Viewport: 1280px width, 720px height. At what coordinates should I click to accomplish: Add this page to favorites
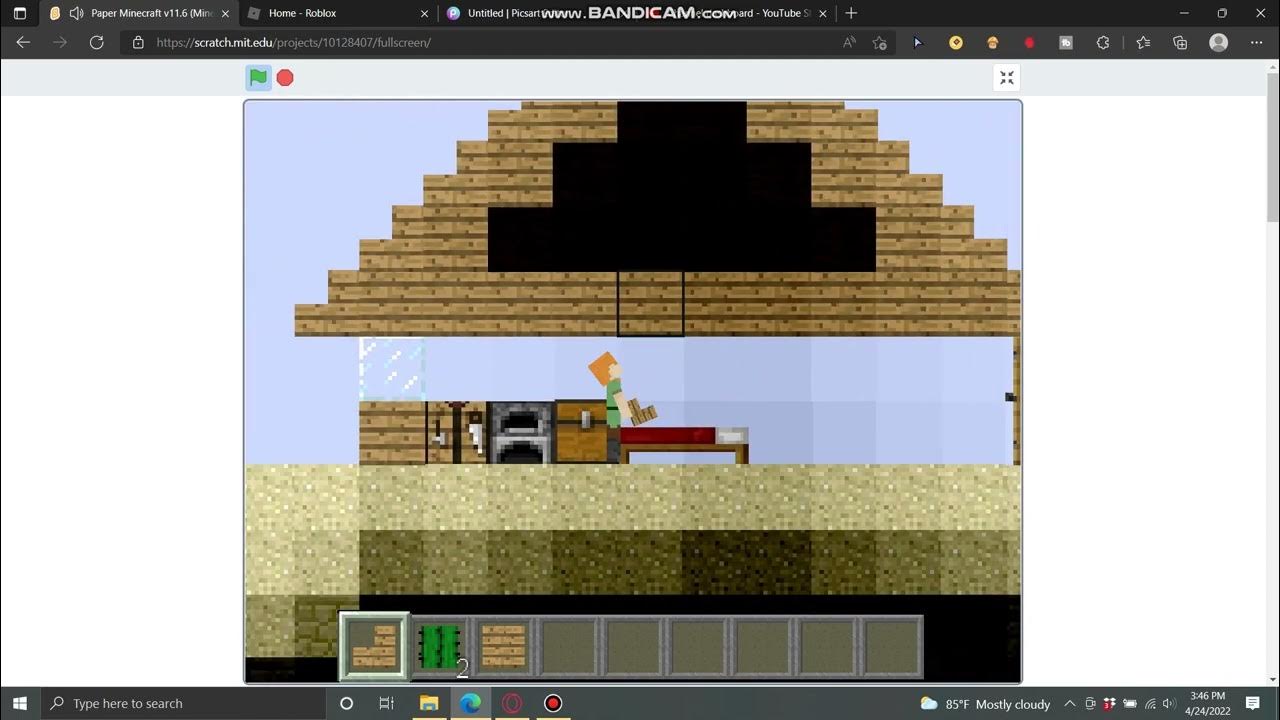(879, 43)
